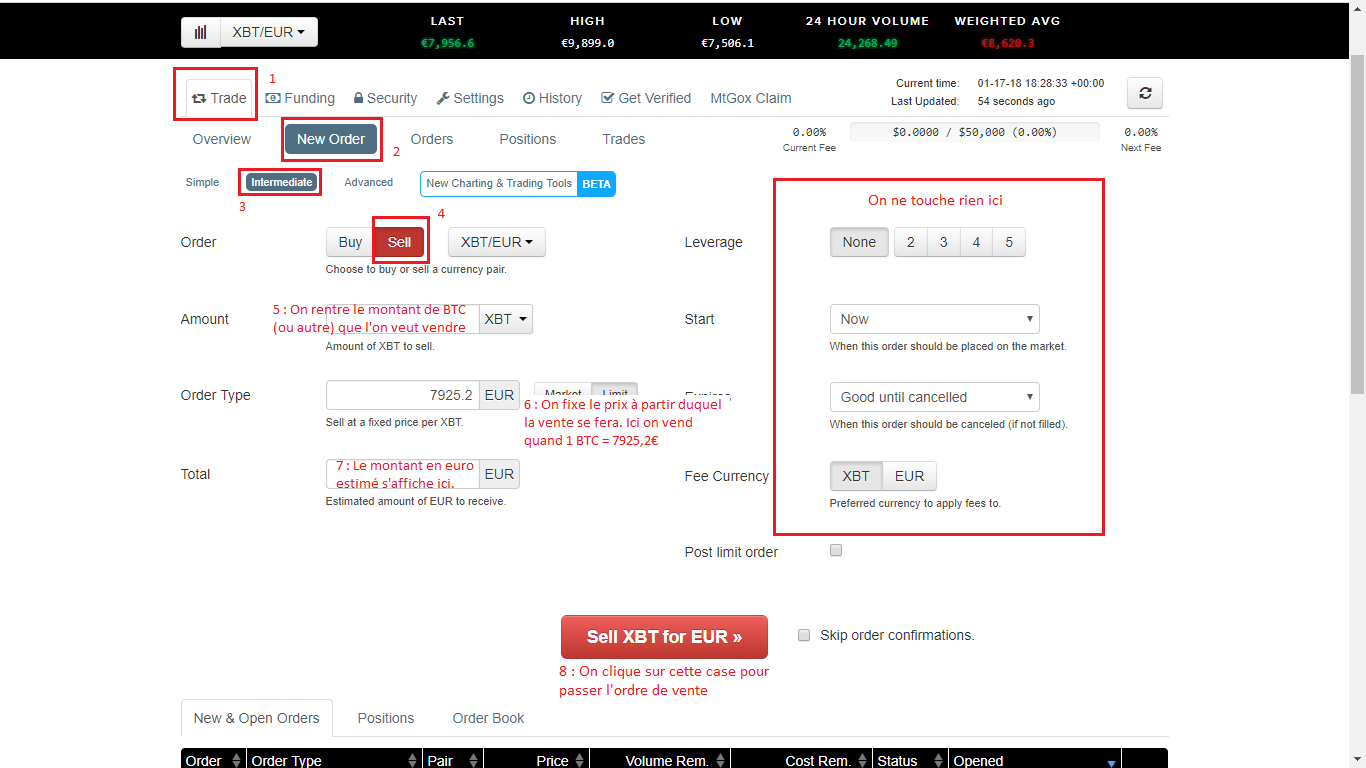Click the refresh icon button
The image size is (1366, 768).
(x=1145, y=93)
